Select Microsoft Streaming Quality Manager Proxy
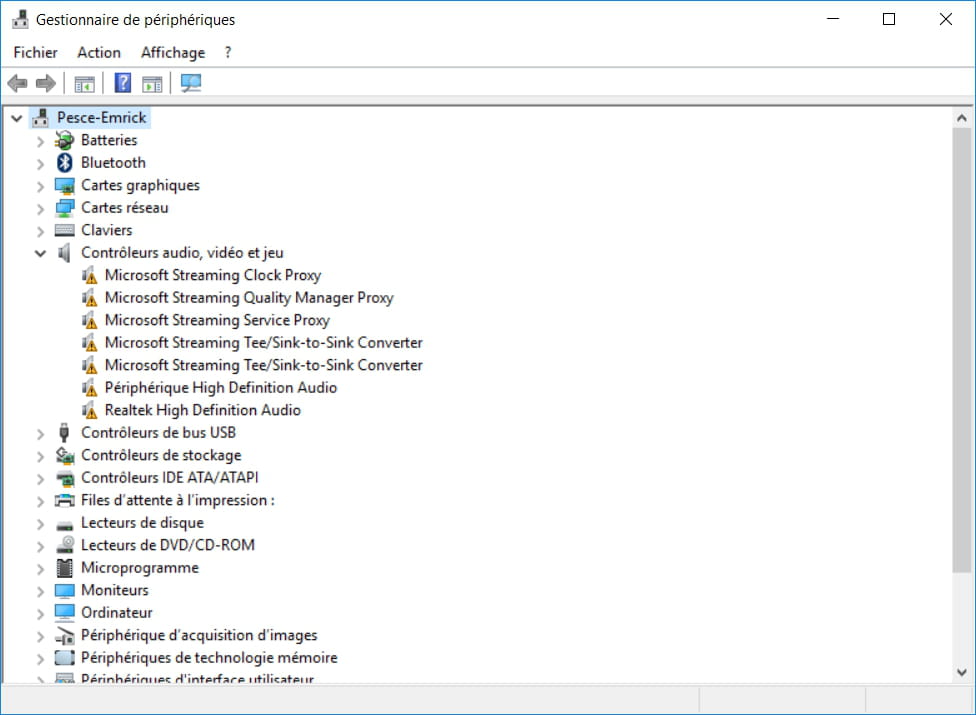 point(249,297)
